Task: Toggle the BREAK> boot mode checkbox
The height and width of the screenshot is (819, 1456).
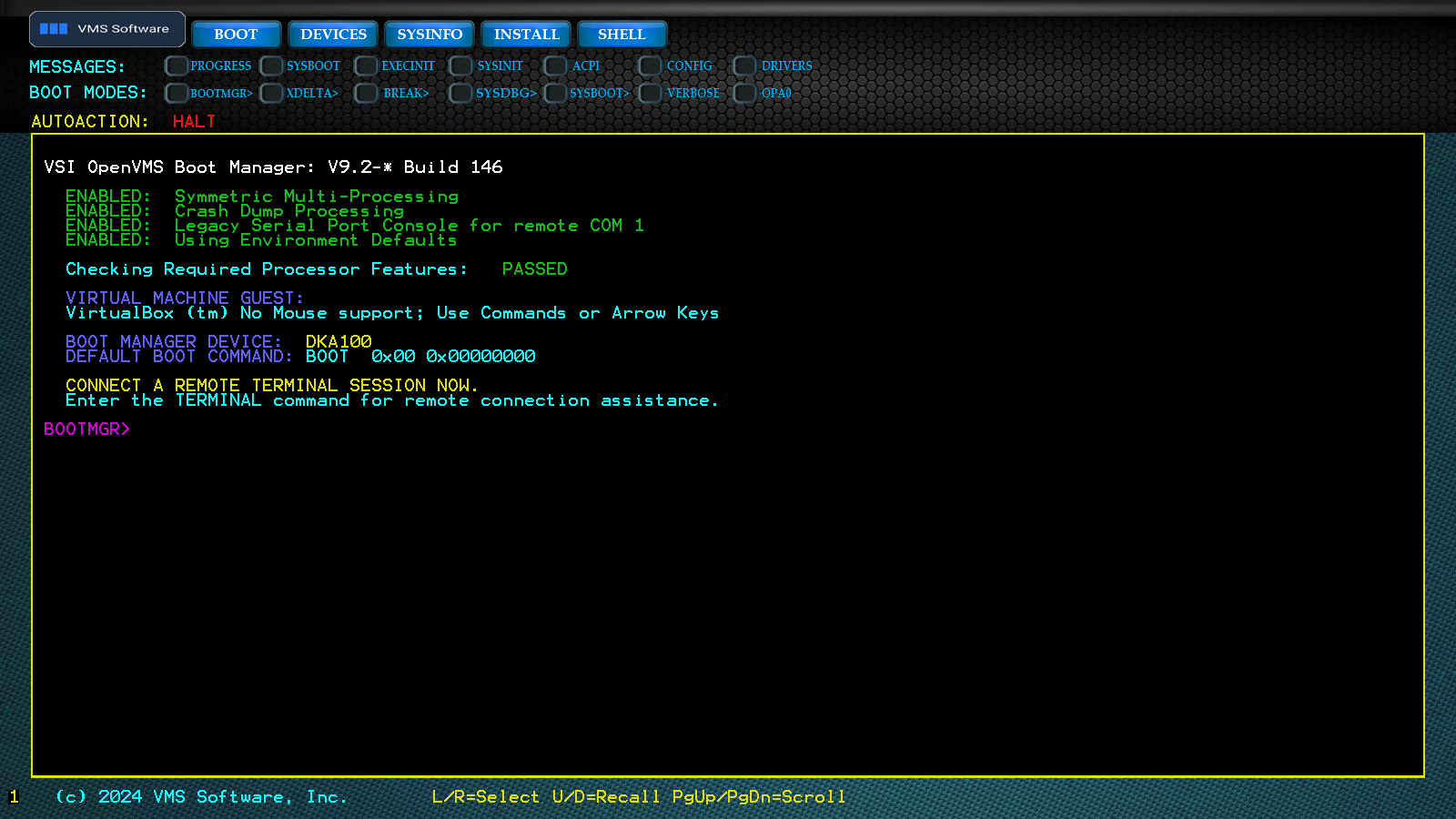Action: point(366,93)
